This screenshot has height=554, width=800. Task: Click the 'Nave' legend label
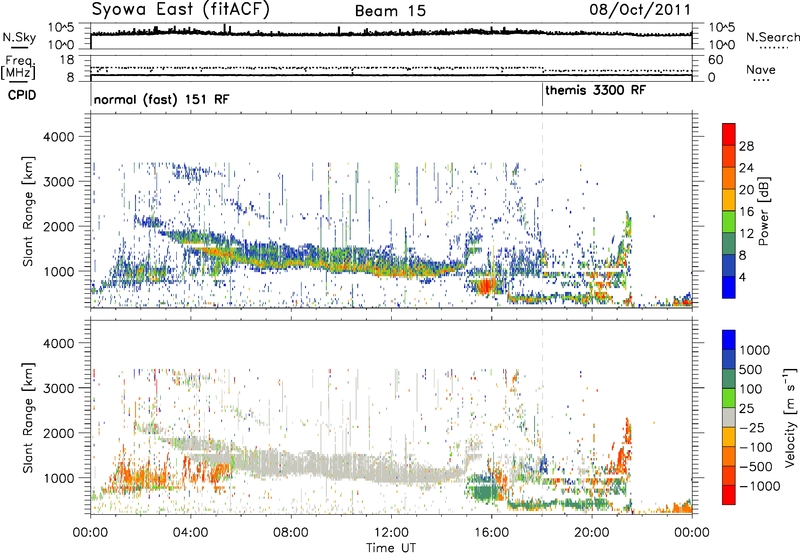[761, 69]
